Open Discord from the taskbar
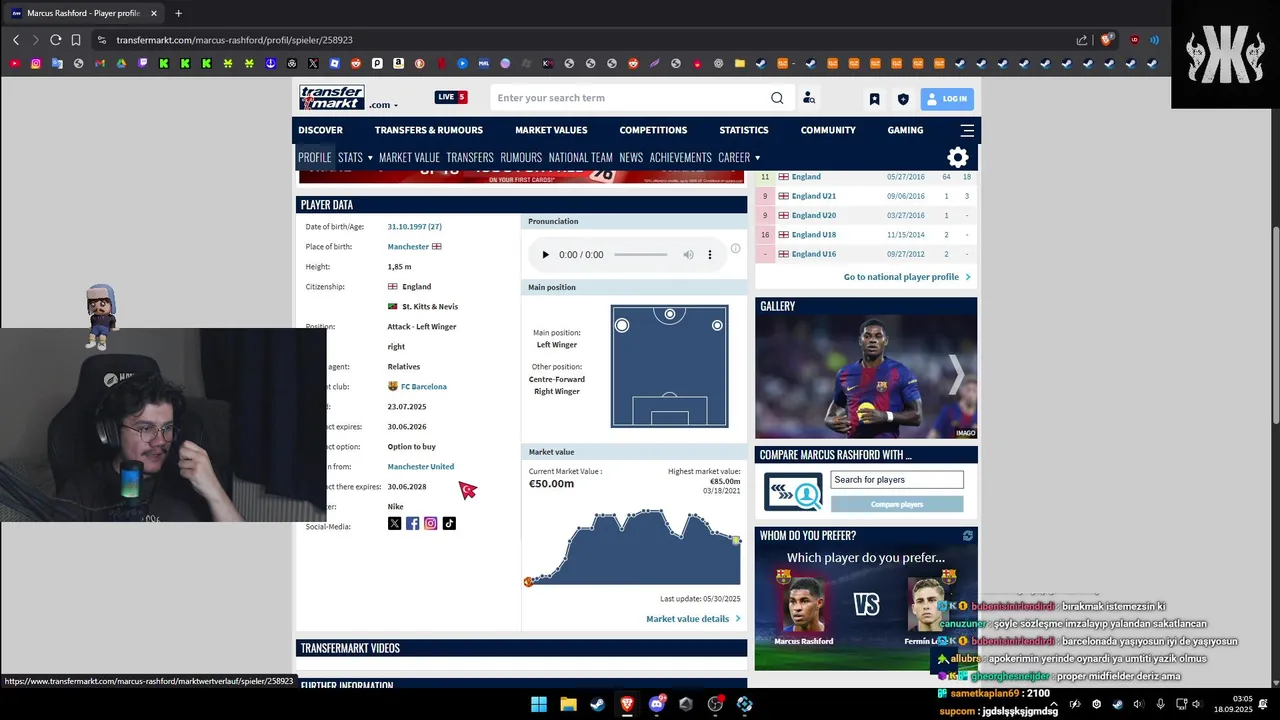Screen dimensions: 1280x720 click(657, 704)
